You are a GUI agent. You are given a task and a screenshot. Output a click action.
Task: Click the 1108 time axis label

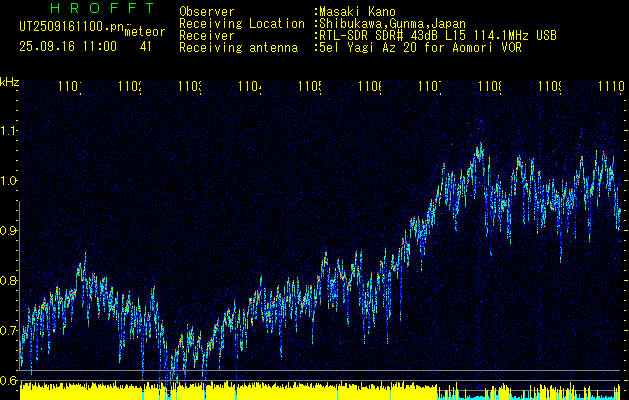(490, 86)
